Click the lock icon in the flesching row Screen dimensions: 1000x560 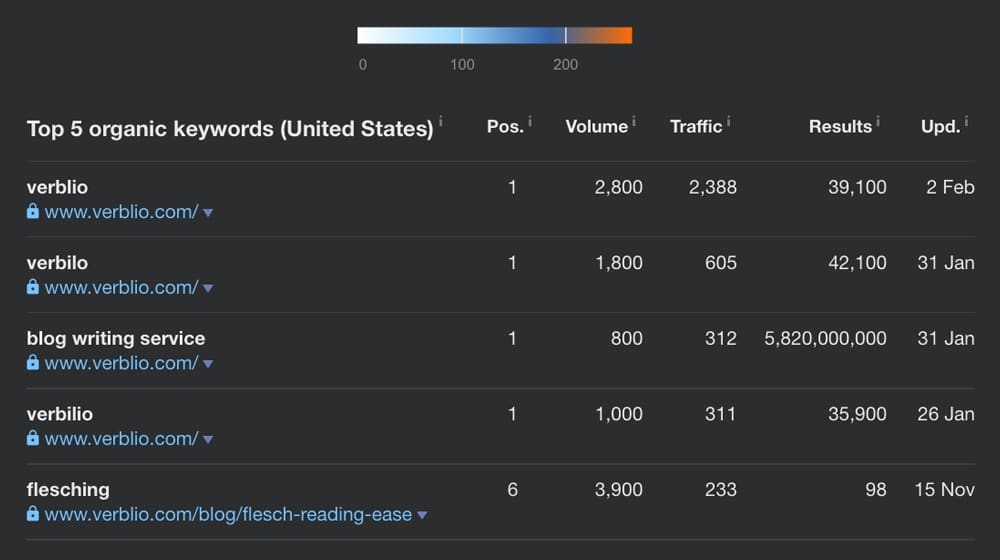pos(33,514)
